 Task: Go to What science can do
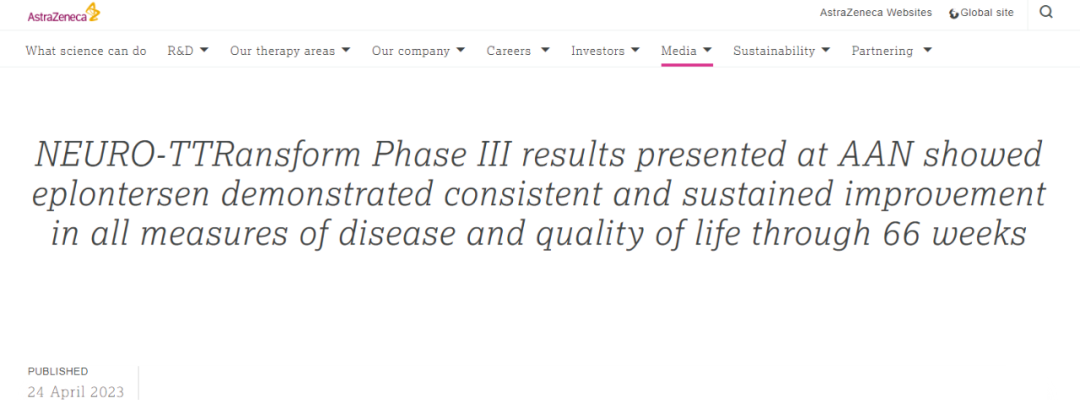tap(86, 51)
